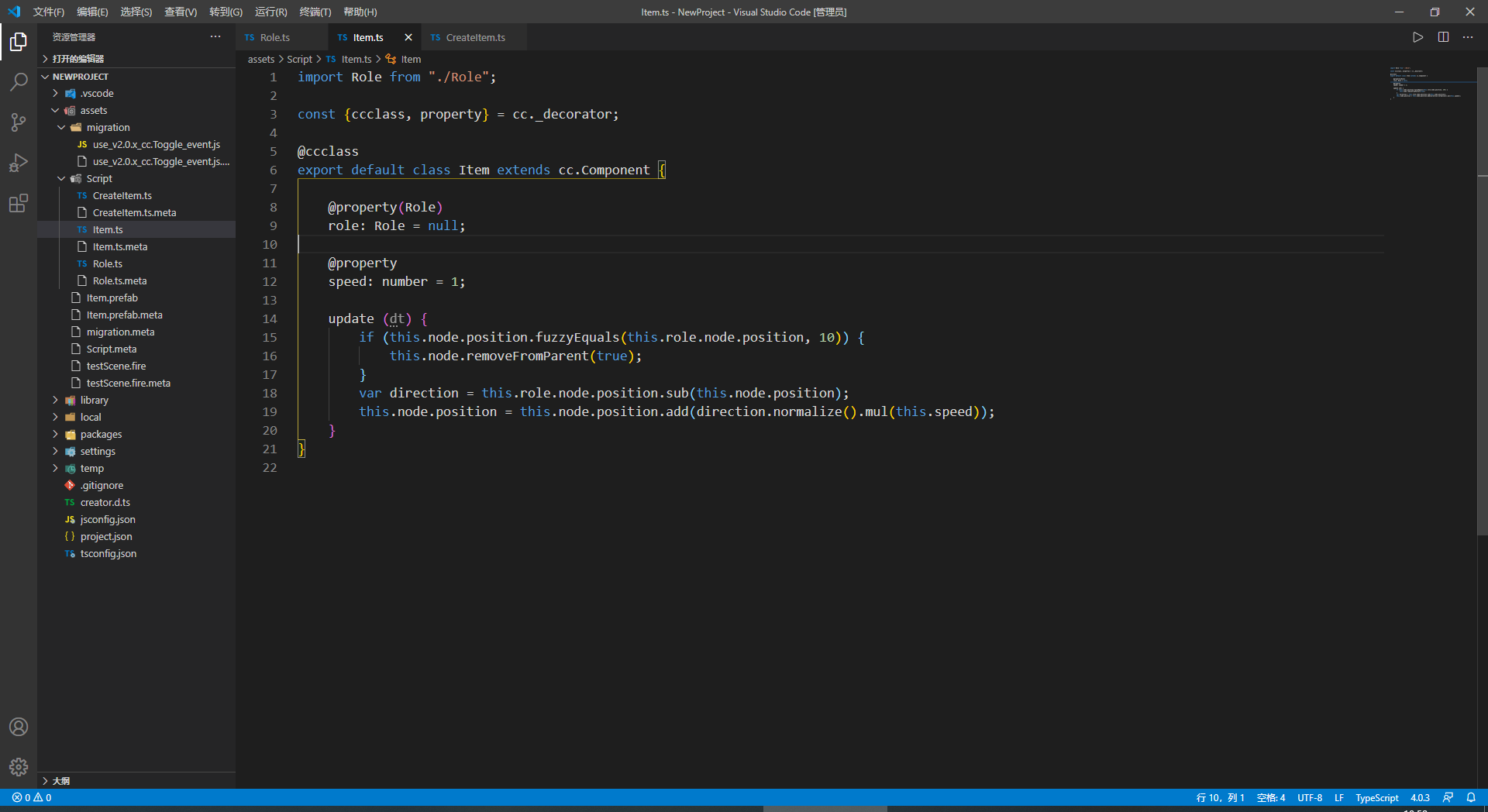The height and width of the screenshot is (812, 1488).
Task: Split the editor to the right
Action: tap(1443, 37)
